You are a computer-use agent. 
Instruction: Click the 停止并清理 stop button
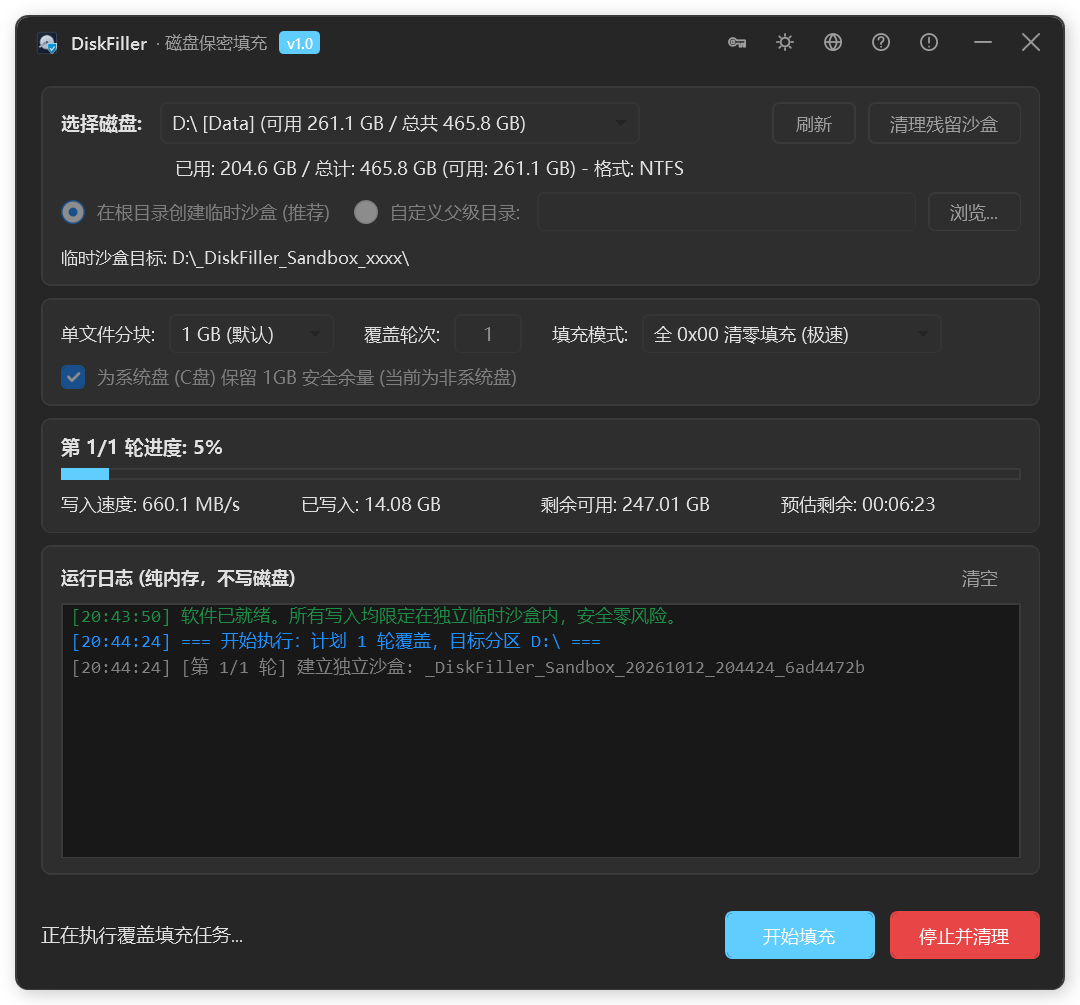964,935
